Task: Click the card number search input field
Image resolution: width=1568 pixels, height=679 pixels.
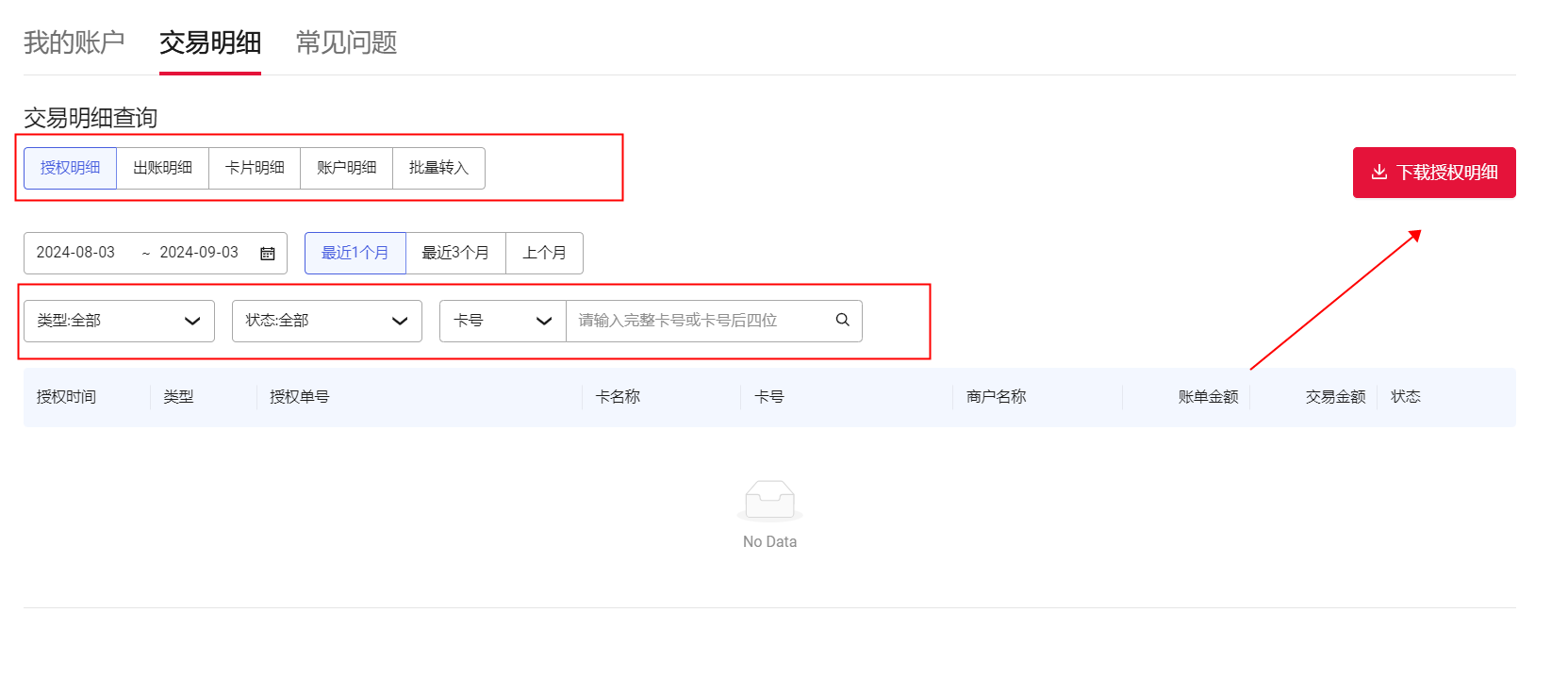Action: (700, 321)
